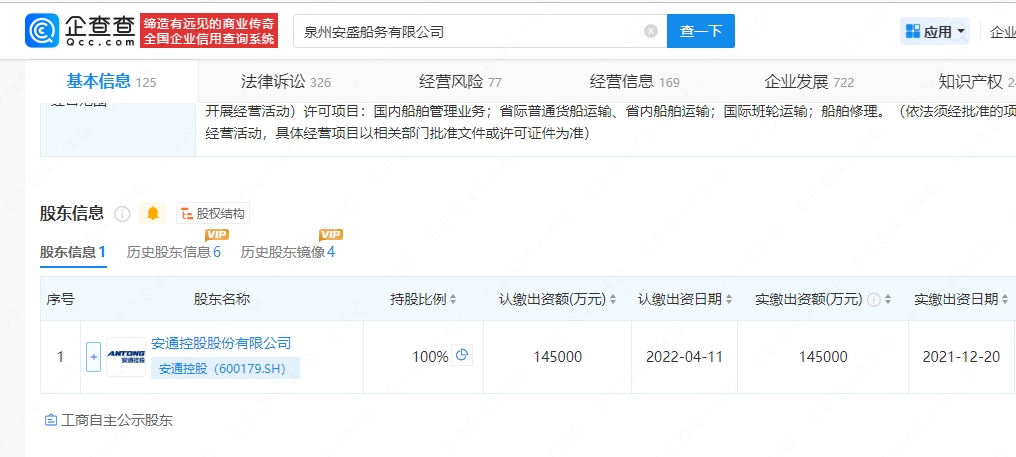
Task: Click the 2021-12-20 paid-in date cell
Action: (961, 357)
